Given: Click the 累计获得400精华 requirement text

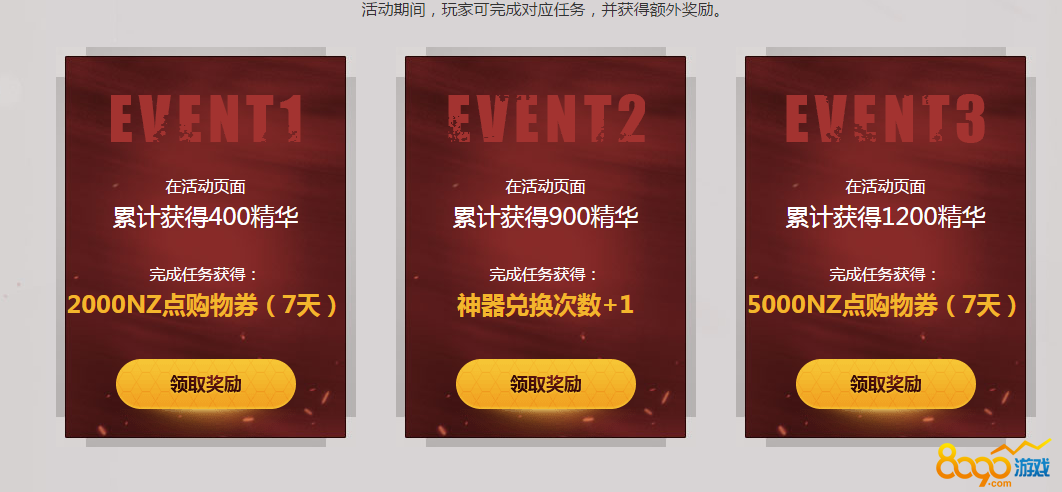Looking at the screenshot, I should point(206,218).
